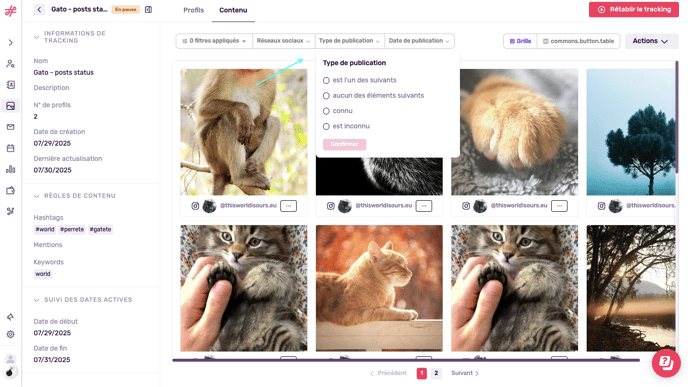
Task: Go to the Suivant page
Action: pos(465,373)
